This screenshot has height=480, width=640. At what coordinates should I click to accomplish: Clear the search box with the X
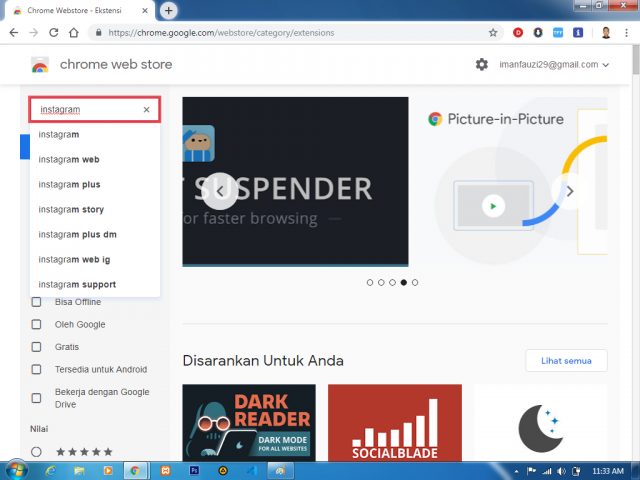point(147,109)
